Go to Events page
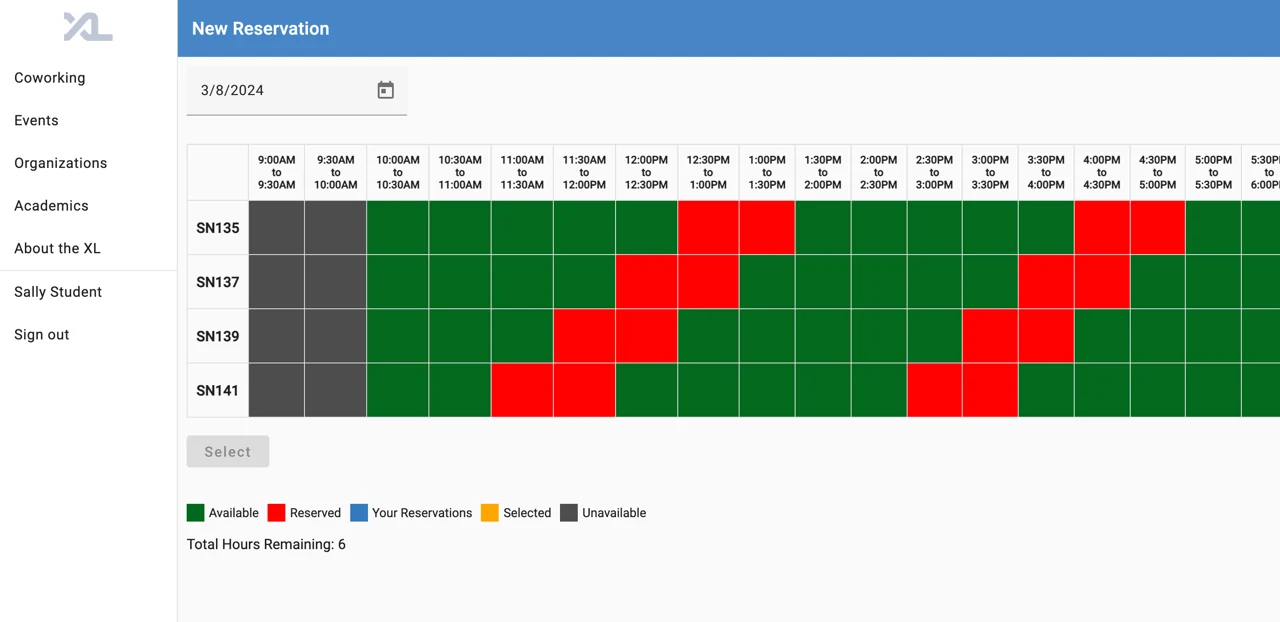This screenshot has height=622, width=1280. point(36,121)
